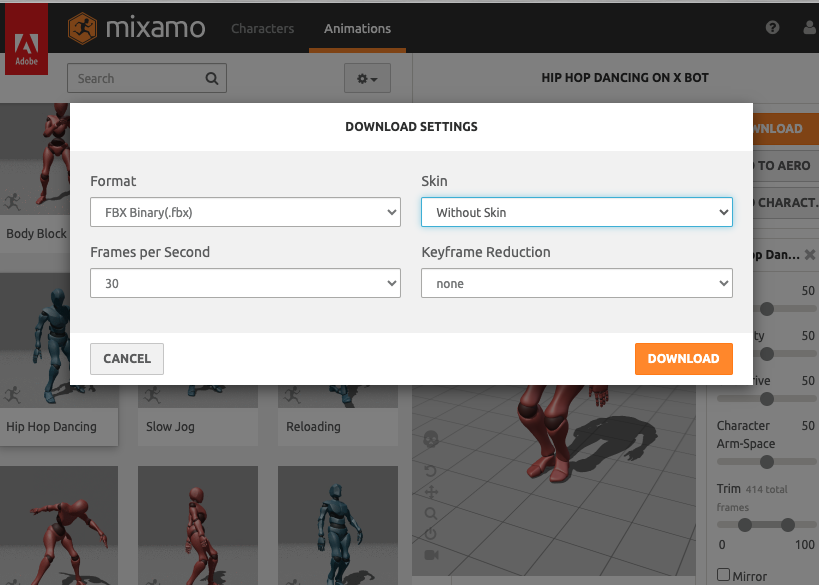Click the power icon in viewer toolbar
819x585 pixels.
pos(430,534)
